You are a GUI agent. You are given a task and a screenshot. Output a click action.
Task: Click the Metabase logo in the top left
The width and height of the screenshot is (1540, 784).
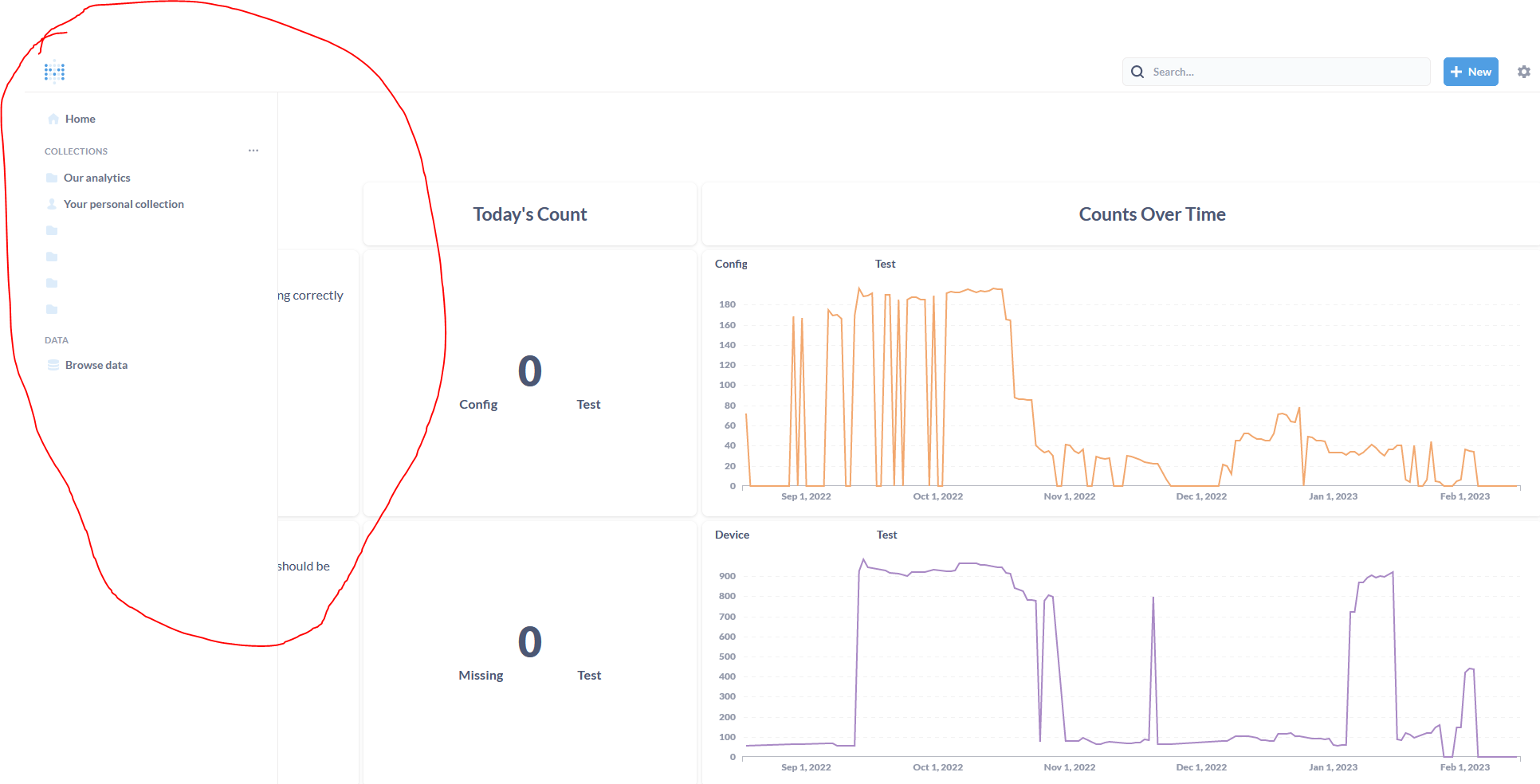54,72
